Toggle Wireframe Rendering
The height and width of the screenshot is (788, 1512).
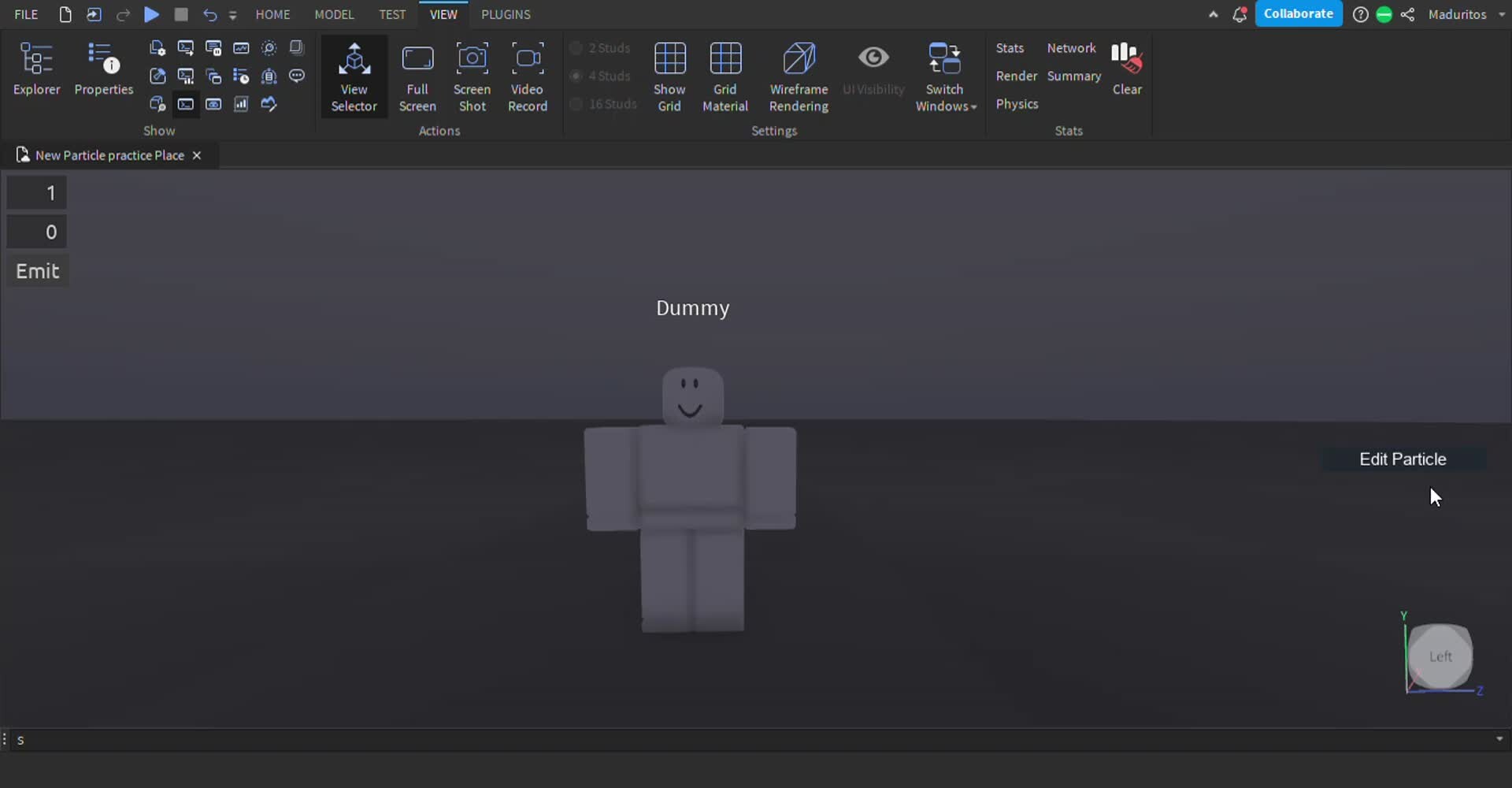[x=799, y=76]
